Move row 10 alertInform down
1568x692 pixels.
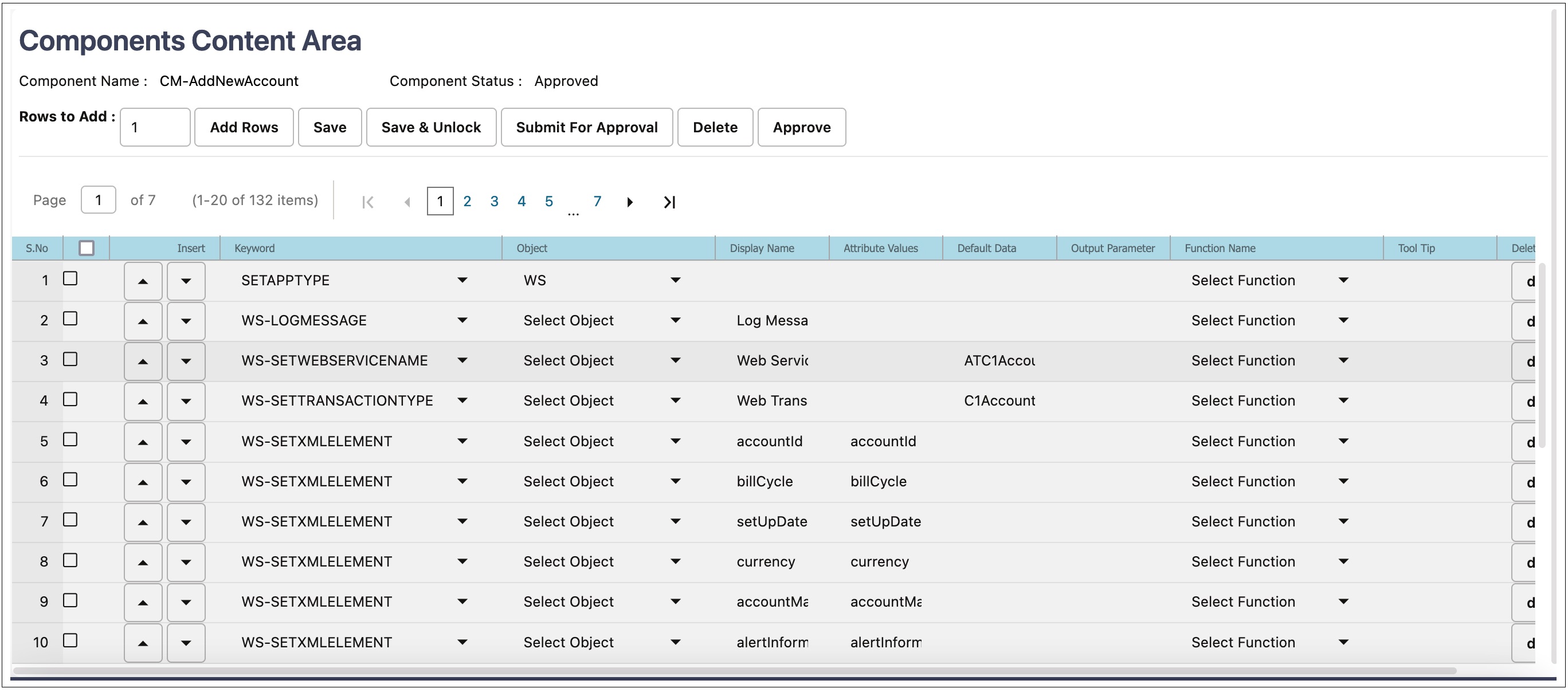point(186,643)
